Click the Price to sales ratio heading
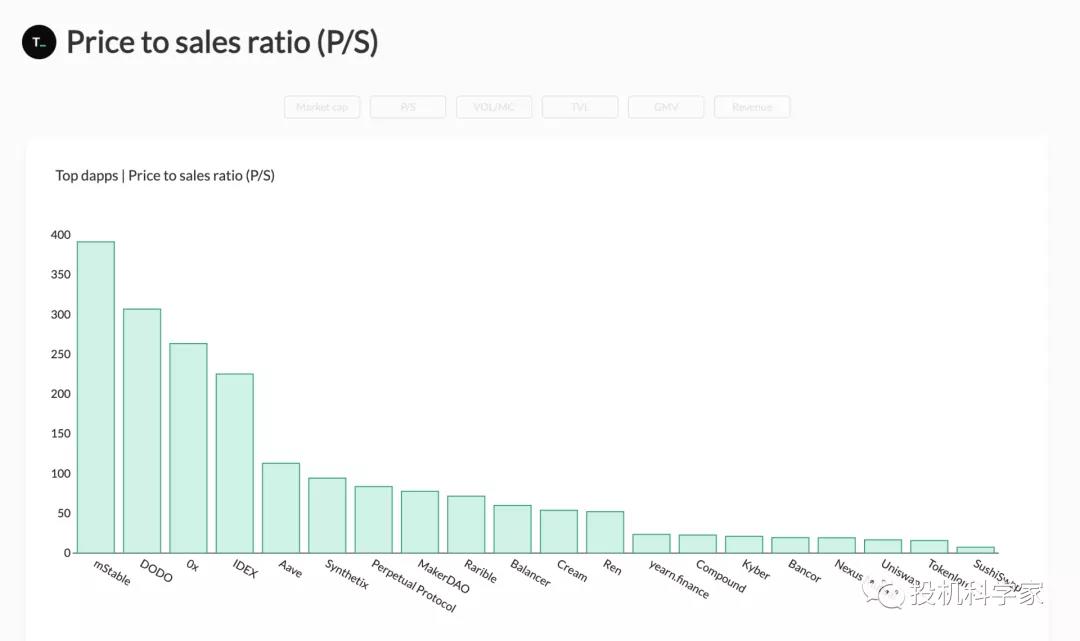The width and height of the screenshot is (1080, 641). [x=222, y=42]
